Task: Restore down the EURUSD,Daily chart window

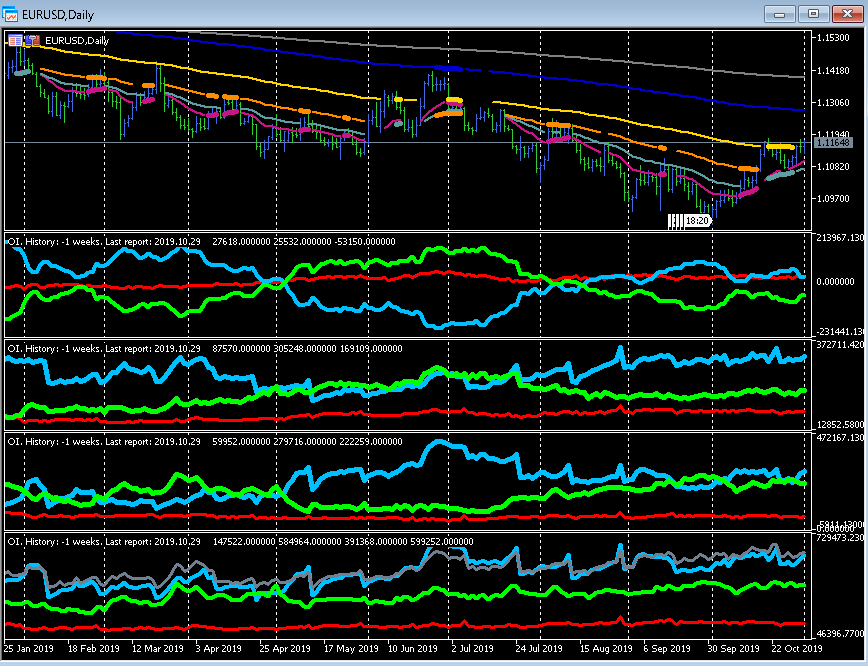Action: point(813,14)
